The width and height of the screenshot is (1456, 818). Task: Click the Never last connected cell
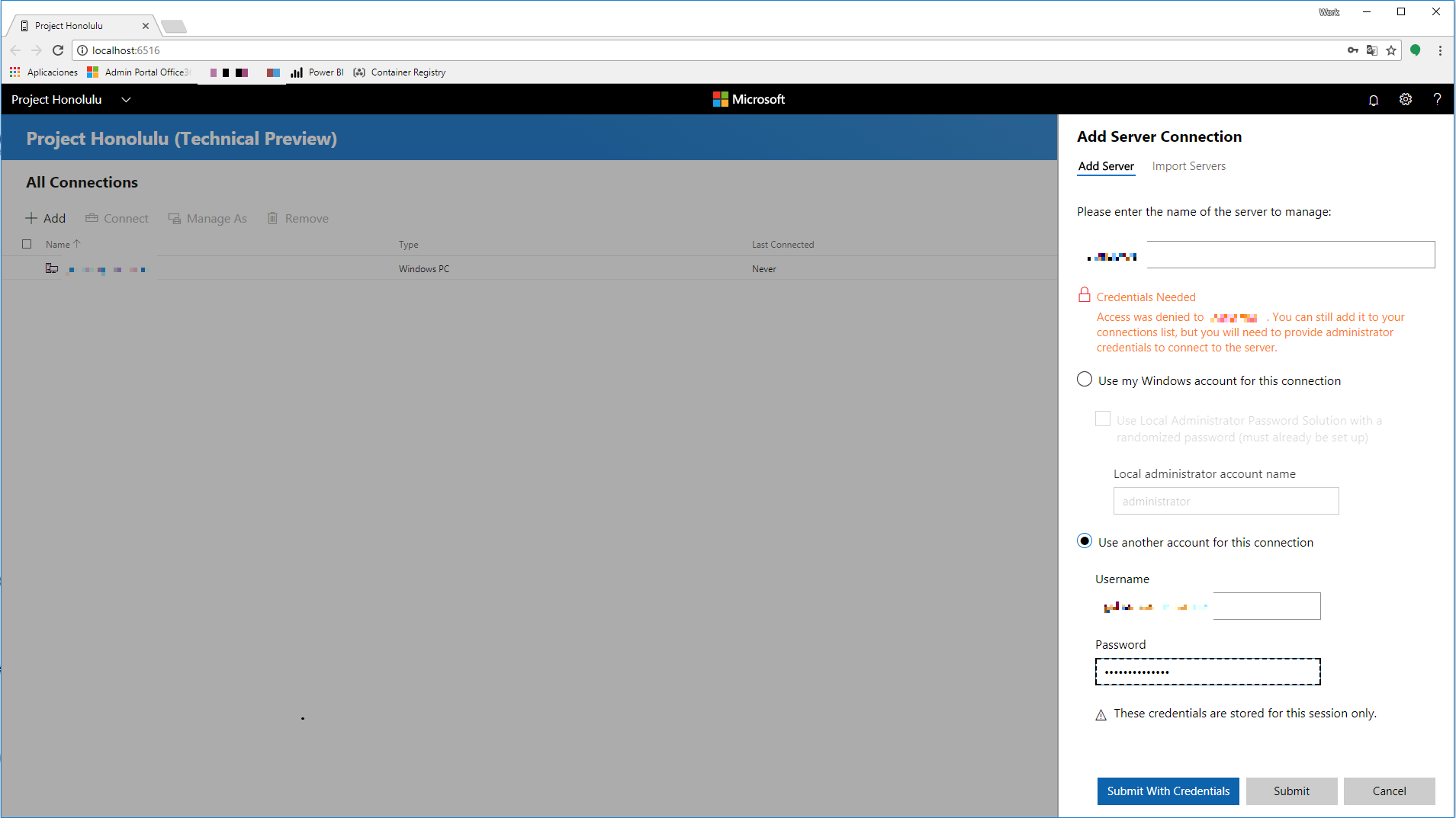(763, 269)
